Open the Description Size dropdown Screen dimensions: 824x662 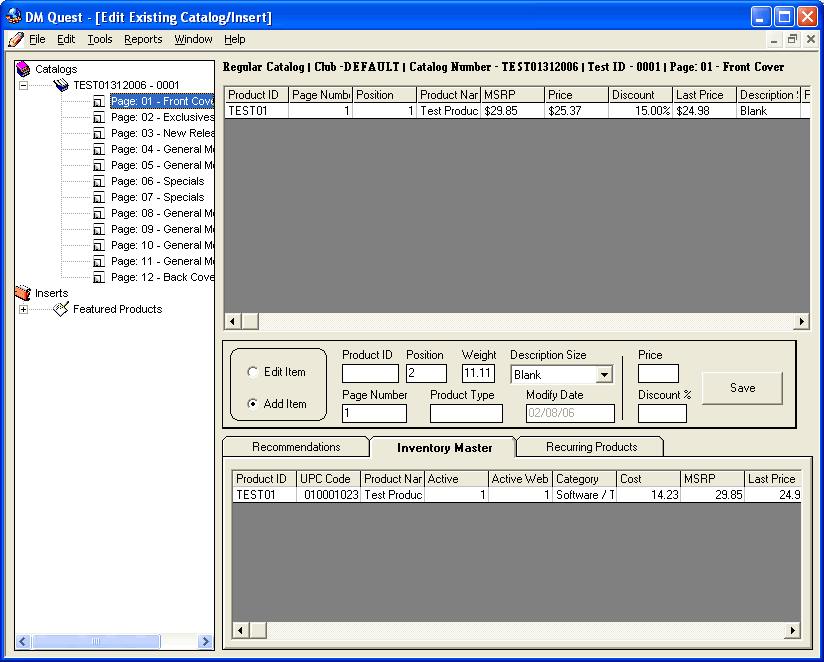[604, 375]
